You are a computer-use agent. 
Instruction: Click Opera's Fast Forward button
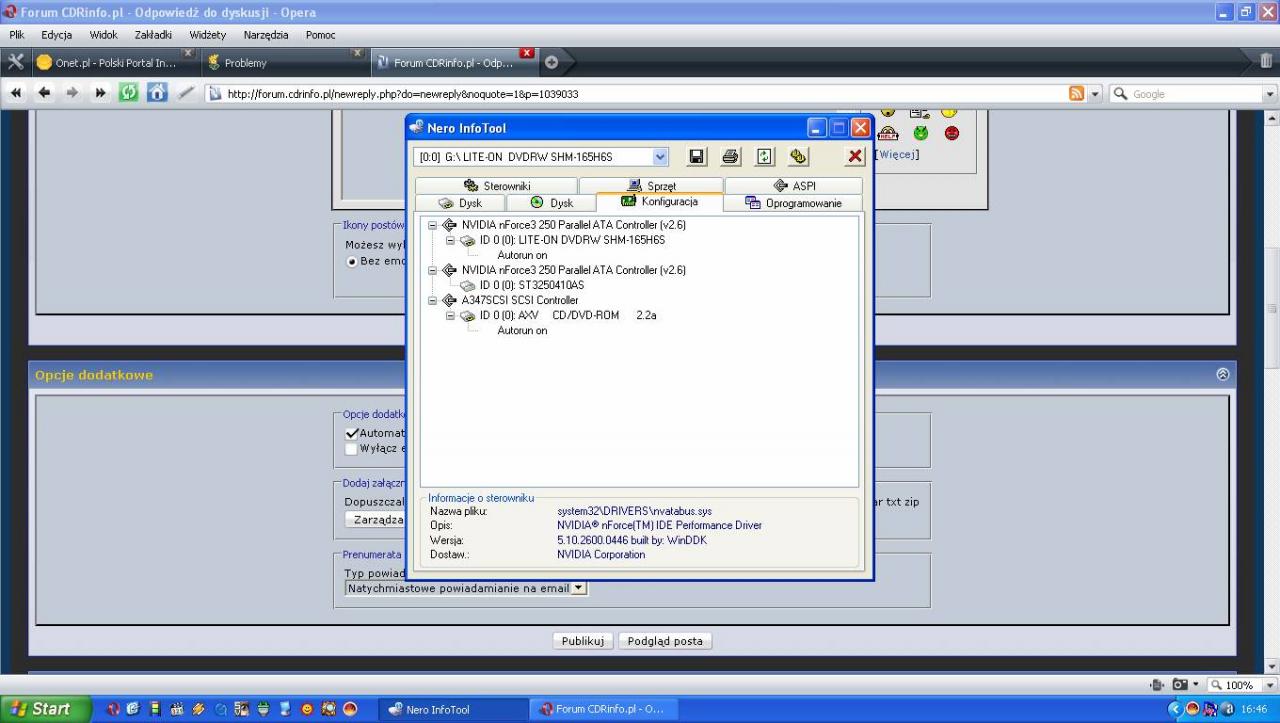click(101, 93)
